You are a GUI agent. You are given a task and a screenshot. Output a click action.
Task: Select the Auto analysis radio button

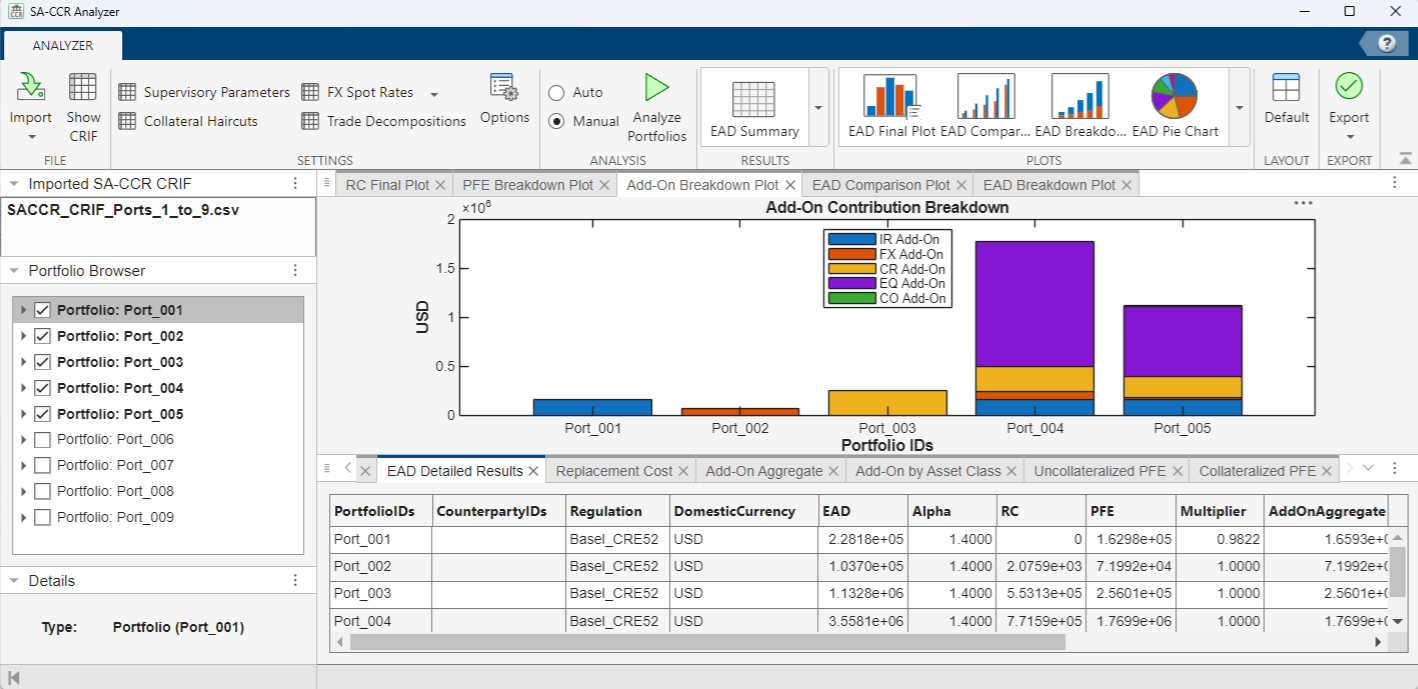click(x=557, y=91)
